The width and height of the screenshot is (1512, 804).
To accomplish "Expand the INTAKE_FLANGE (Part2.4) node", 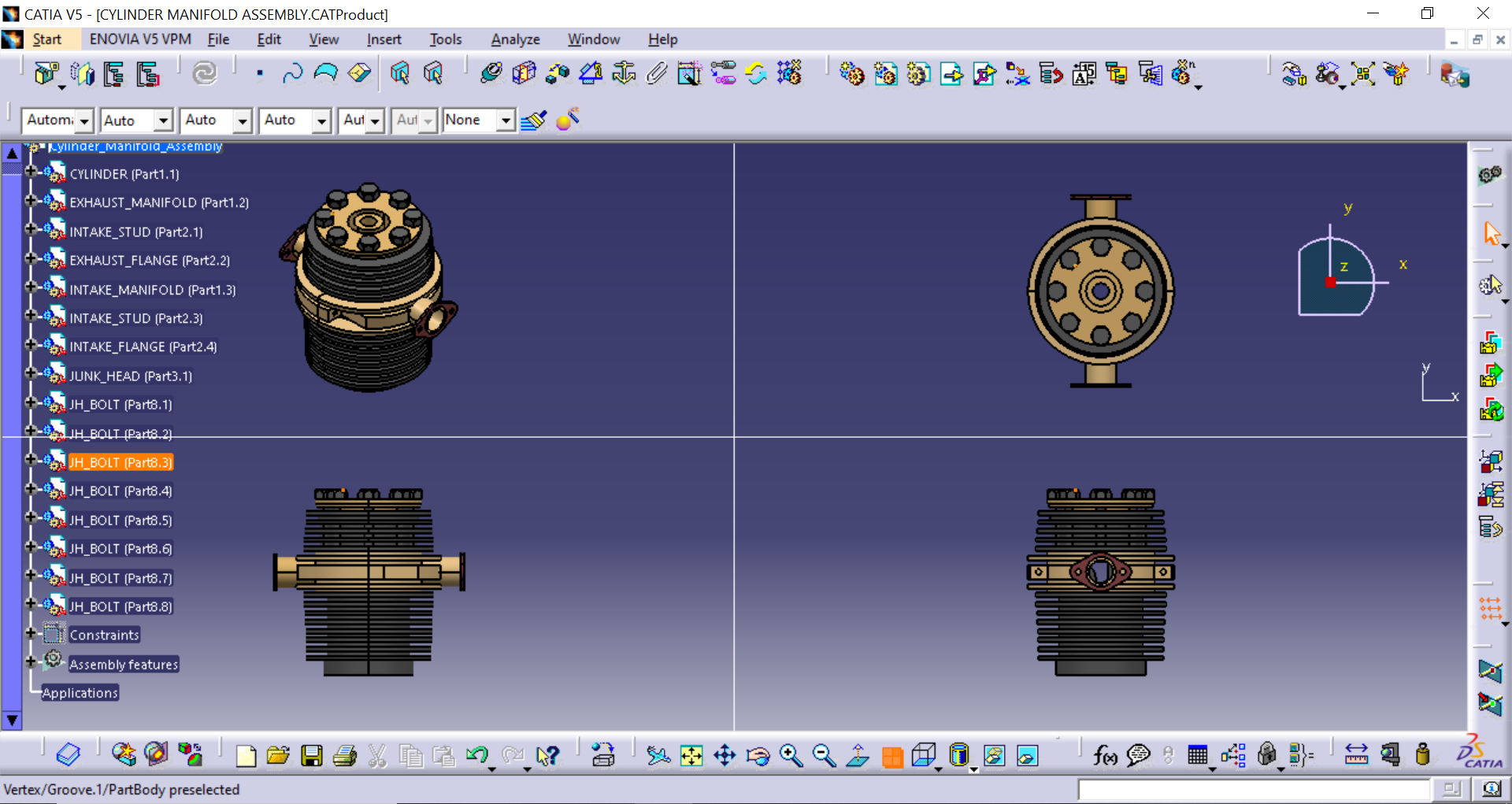I will point(31,344).
